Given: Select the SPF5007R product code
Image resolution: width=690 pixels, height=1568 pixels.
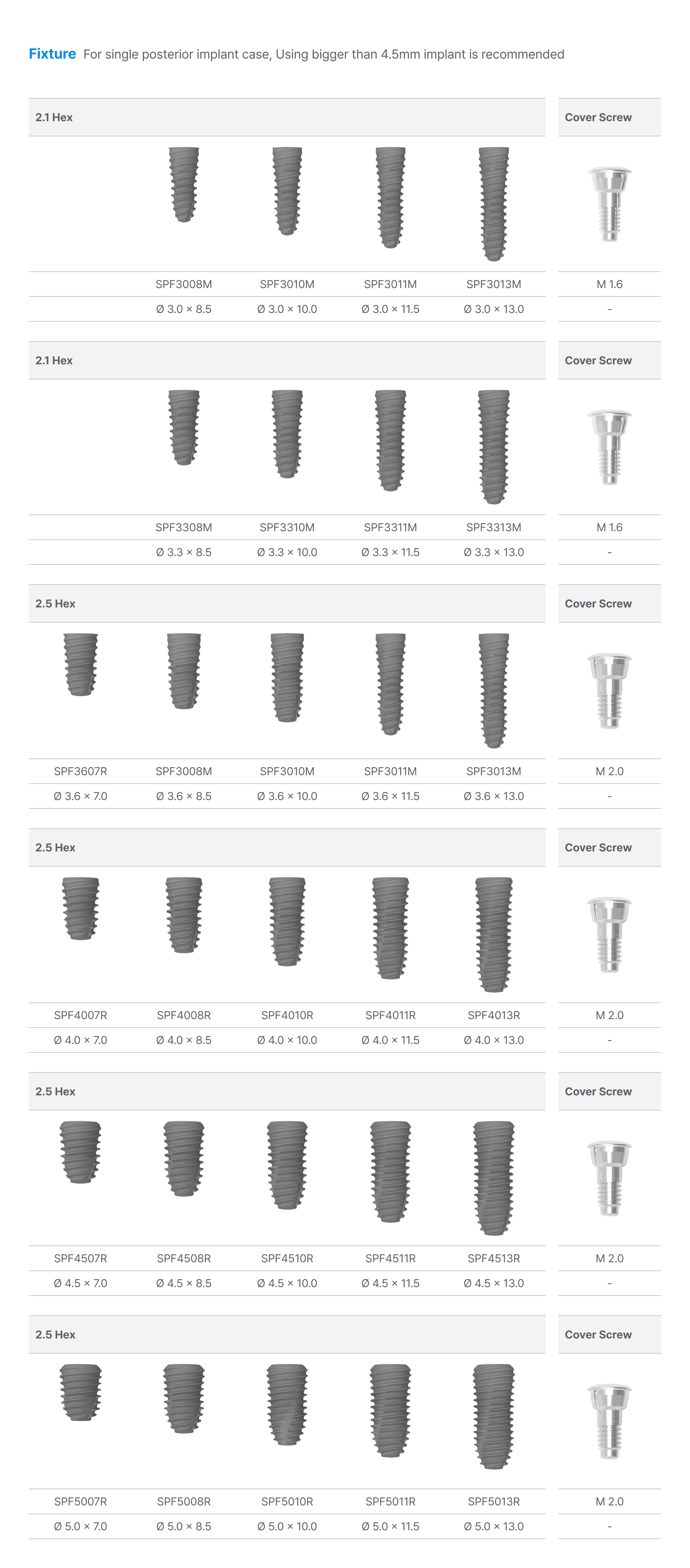Looking at the screenshot, I should pos(80,1501).
